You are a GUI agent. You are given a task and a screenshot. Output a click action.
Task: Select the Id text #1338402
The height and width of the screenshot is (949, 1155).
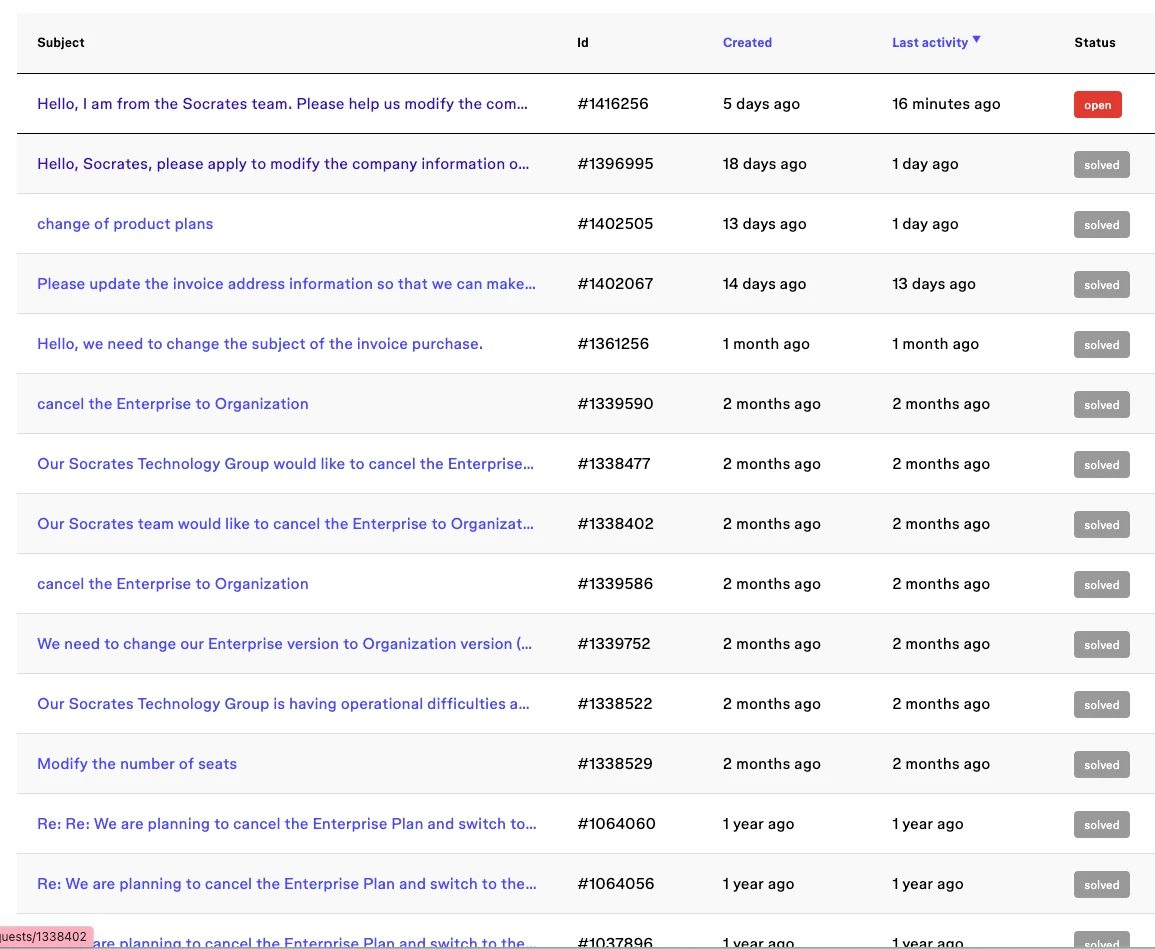coord(615,524)
